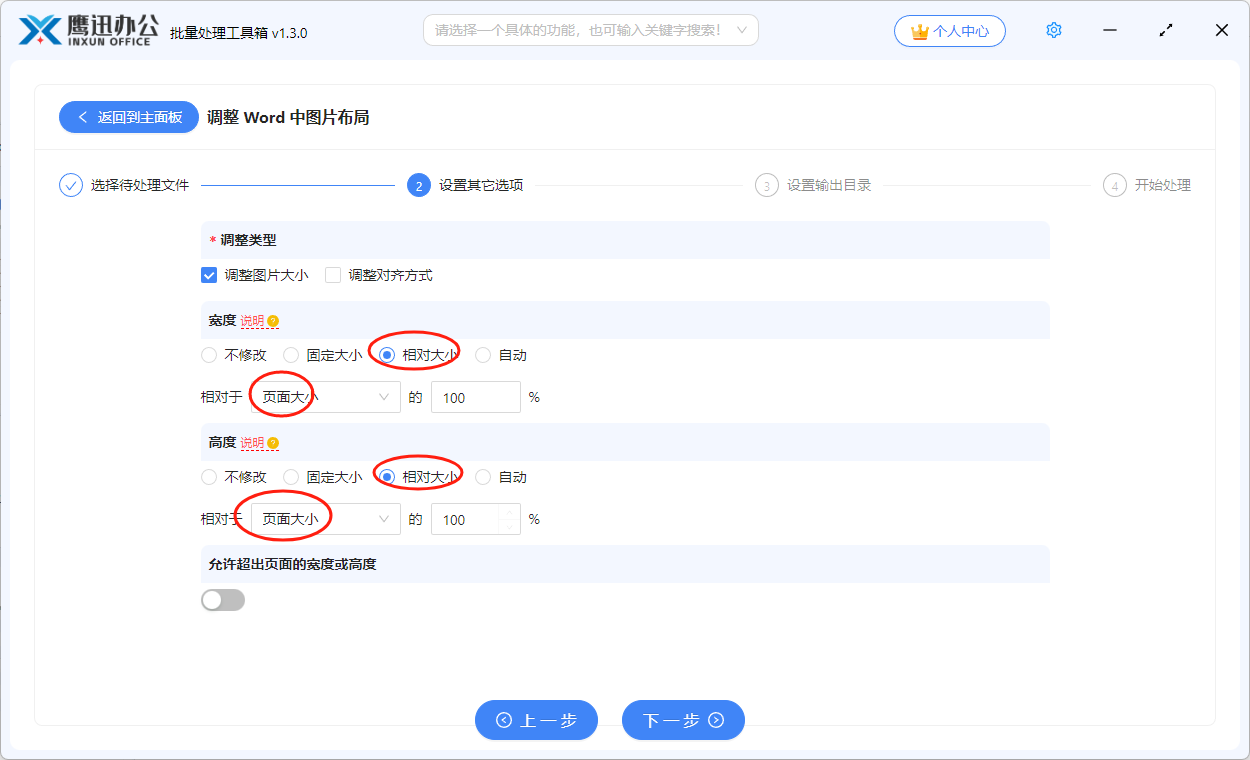
Task: Click 批量处理工具箱 v1.3.0 title text
Action: [239, 33]
